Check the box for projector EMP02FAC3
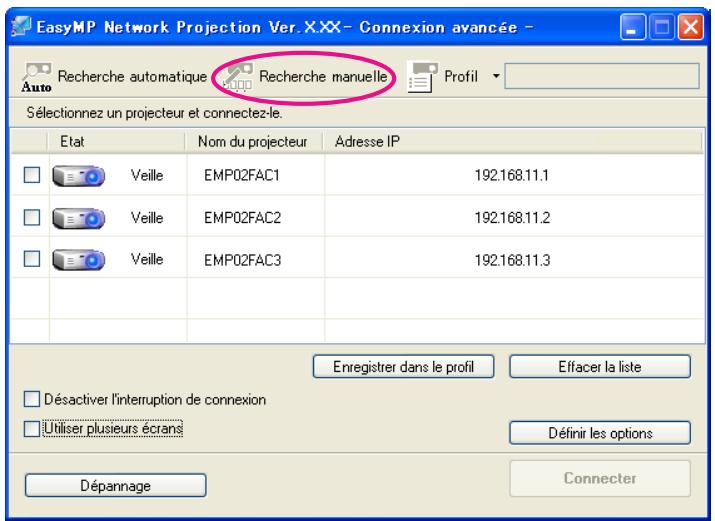Viewport: 715px width, 521px height. click(32, 258)
